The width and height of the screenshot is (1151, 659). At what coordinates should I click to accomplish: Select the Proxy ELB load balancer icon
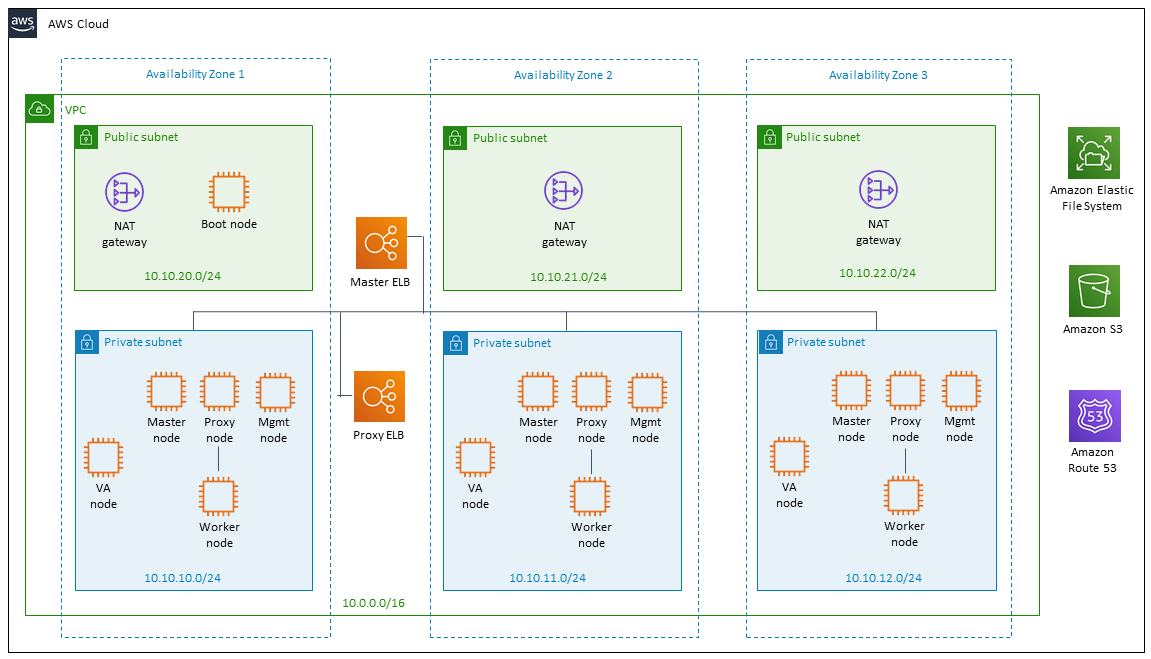(380, 396)
